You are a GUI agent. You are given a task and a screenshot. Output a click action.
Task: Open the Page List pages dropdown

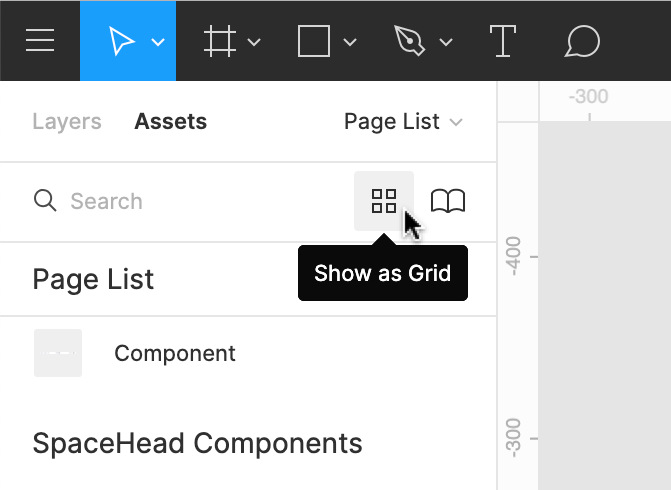(x=403, y=122)
